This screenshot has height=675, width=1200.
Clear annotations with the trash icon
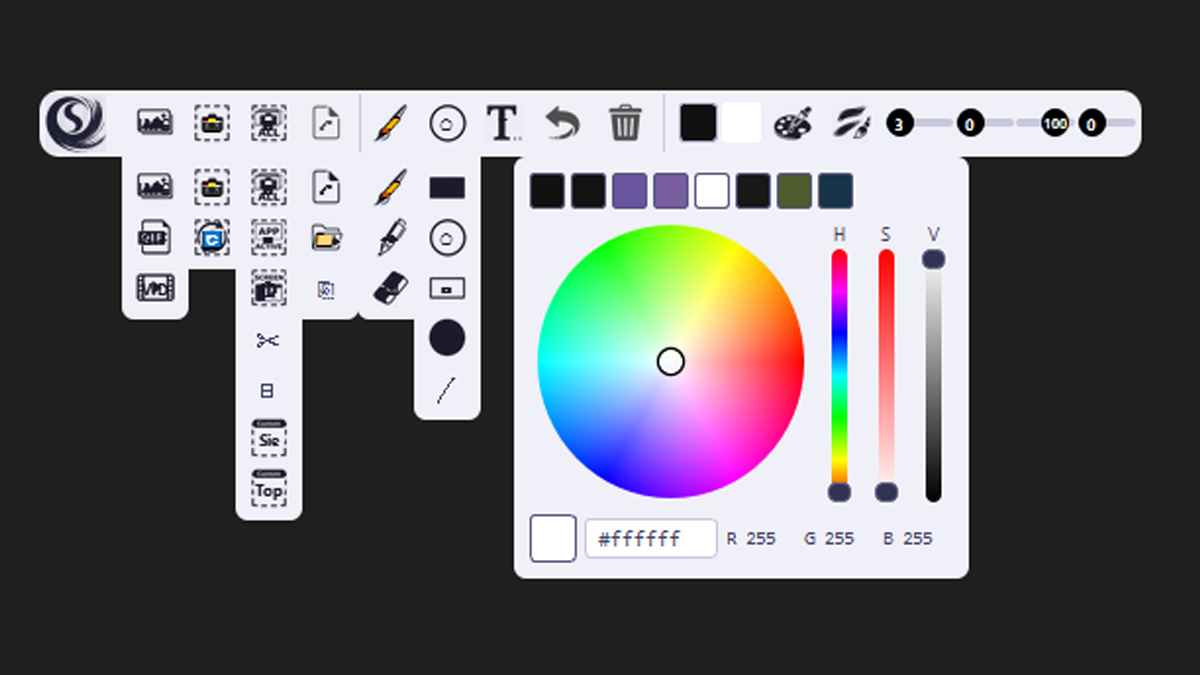pyautogui.click(x=626, y=123)
